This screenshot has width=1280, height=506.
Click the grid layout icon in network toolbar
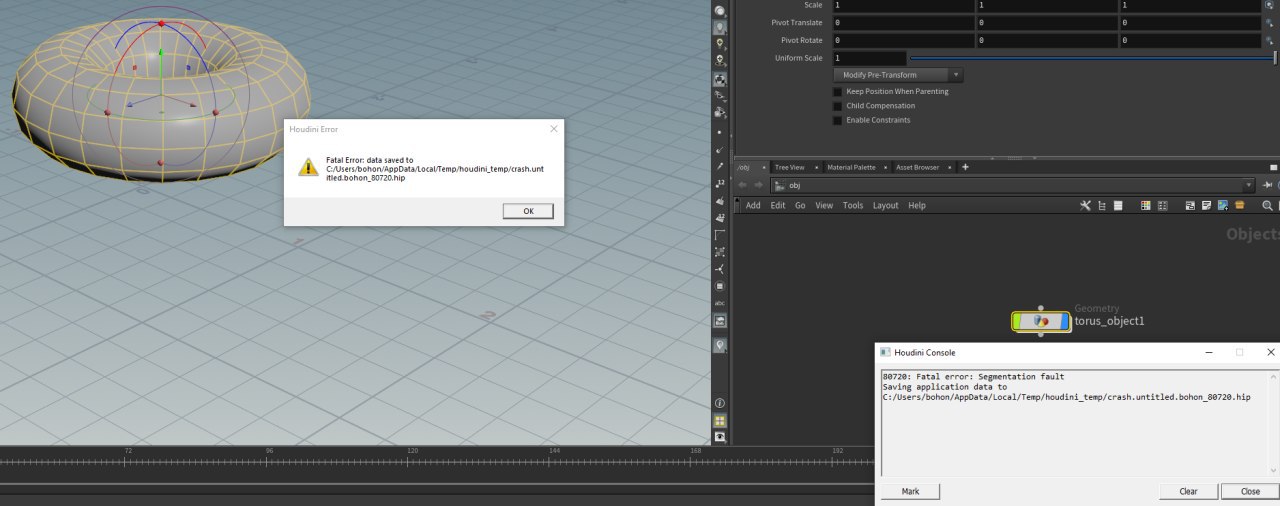pyautogui.click(x=1162, y=205)
